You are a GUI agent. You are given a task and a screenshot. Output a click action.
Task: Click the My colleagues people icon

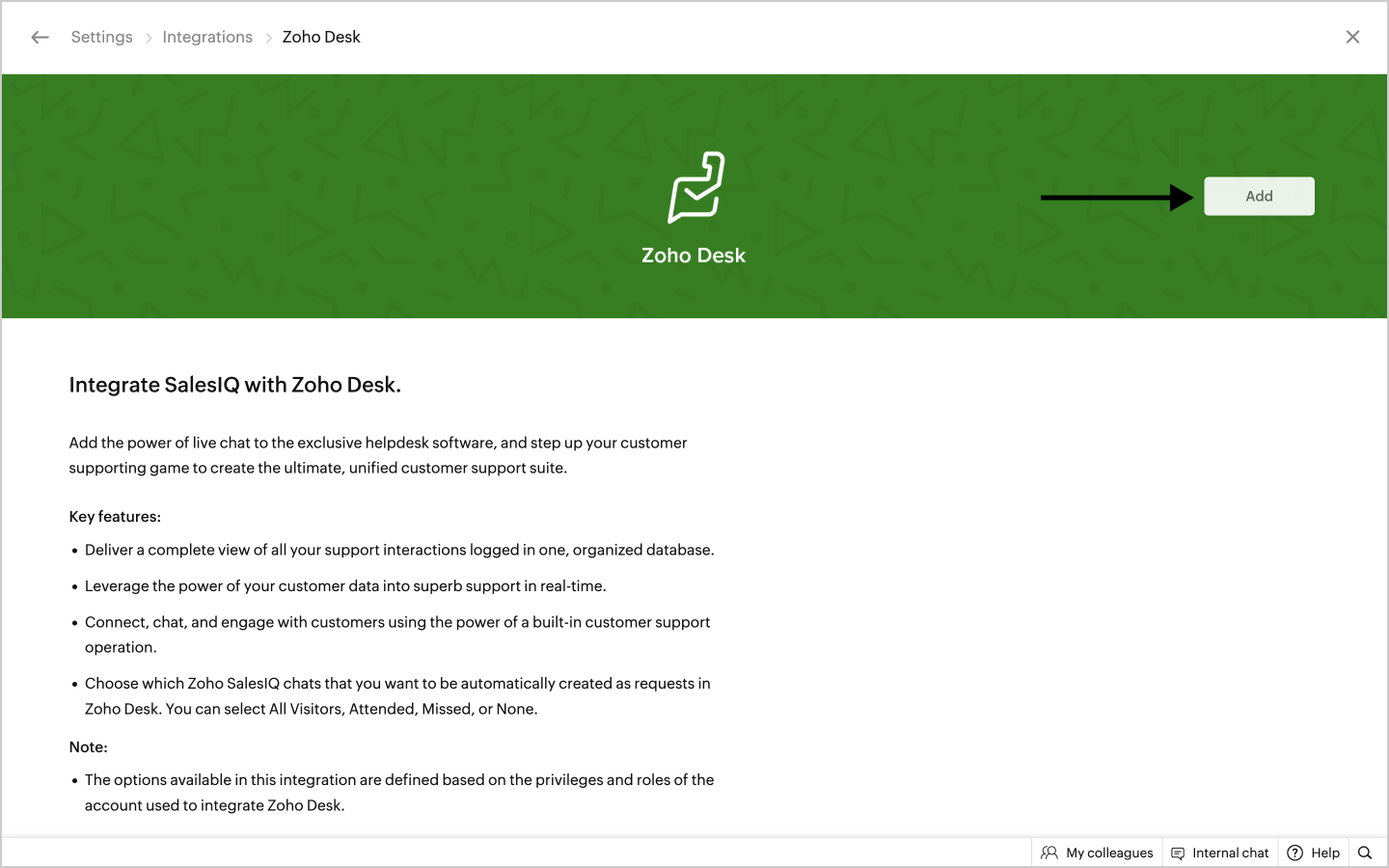1049,853
